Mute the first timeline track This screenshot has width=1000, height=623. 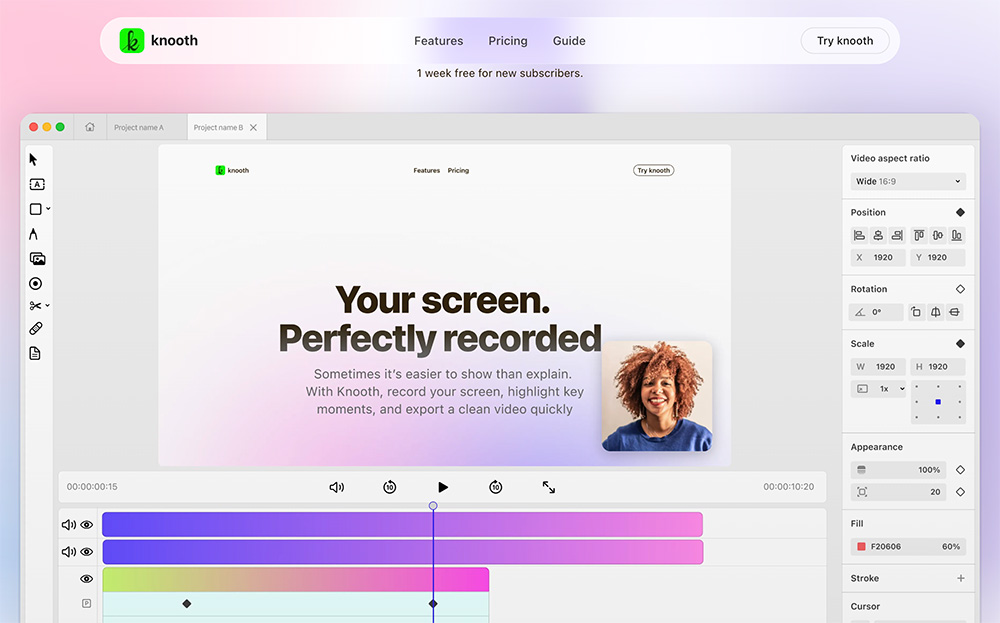pos(68,525)
